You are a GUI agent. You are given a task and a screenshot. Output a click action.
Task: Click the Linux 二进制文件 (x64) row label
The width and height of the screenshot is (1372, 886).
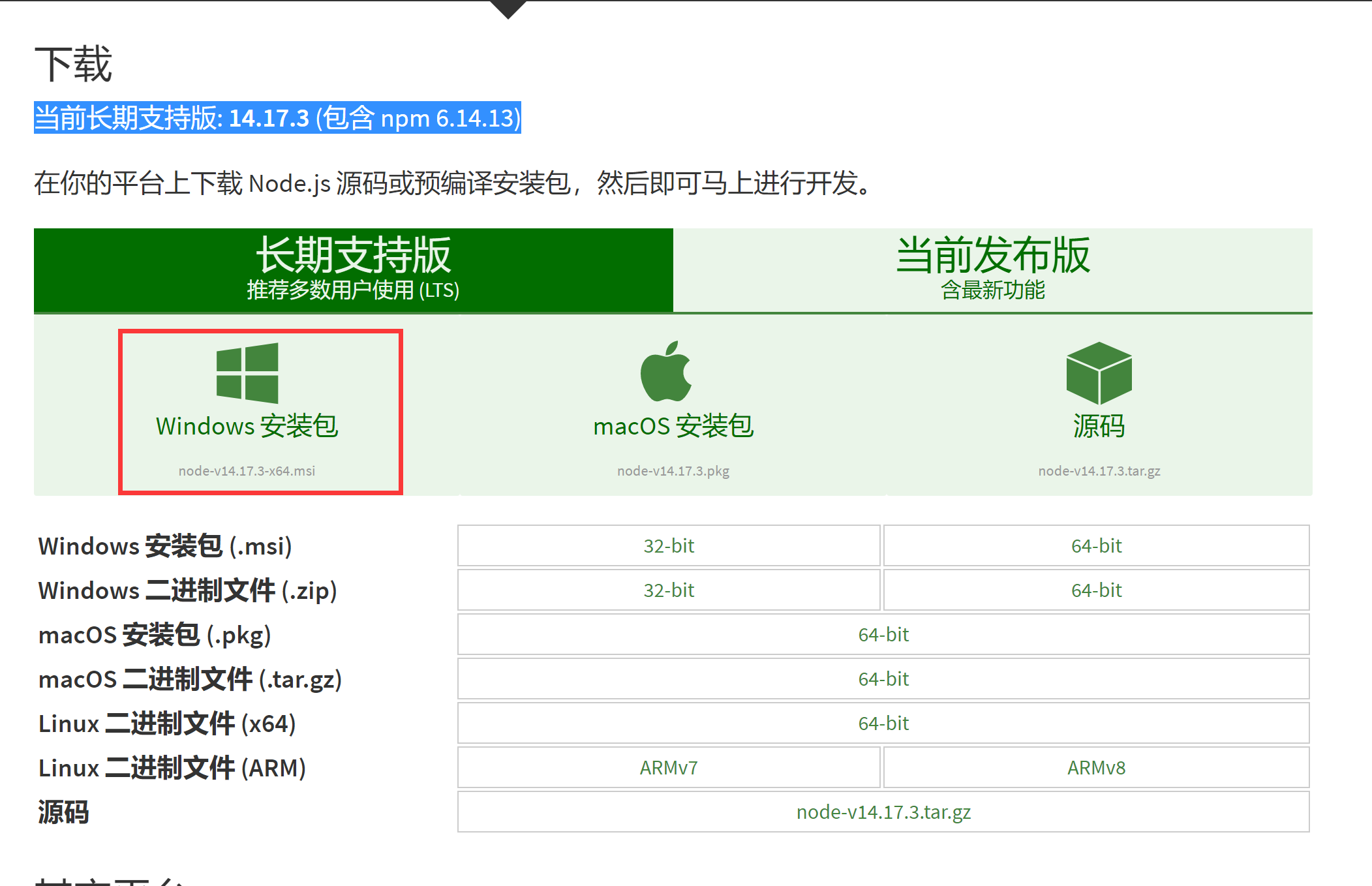(167, 724)
